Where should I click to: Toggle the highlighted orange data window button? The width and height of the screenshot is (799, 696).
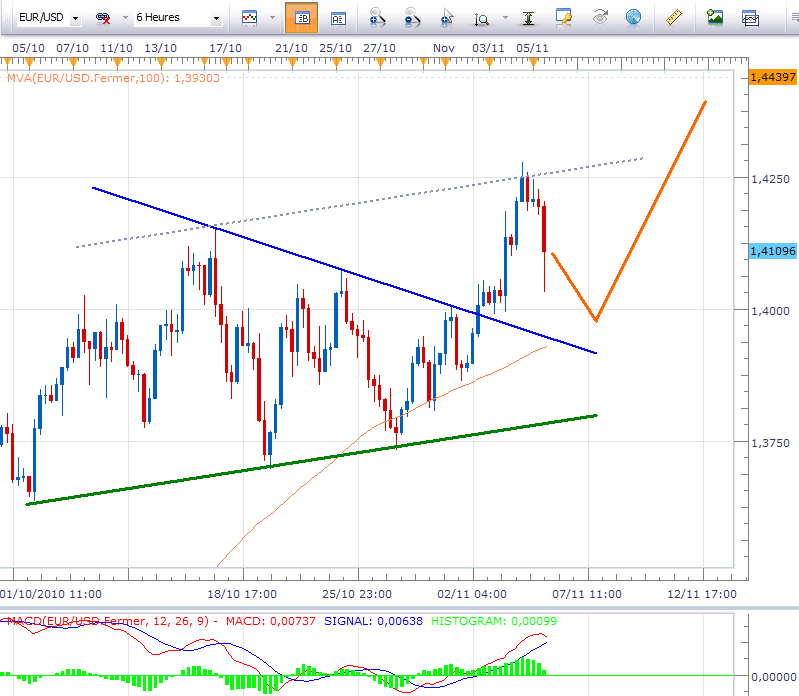pos(302,18)
